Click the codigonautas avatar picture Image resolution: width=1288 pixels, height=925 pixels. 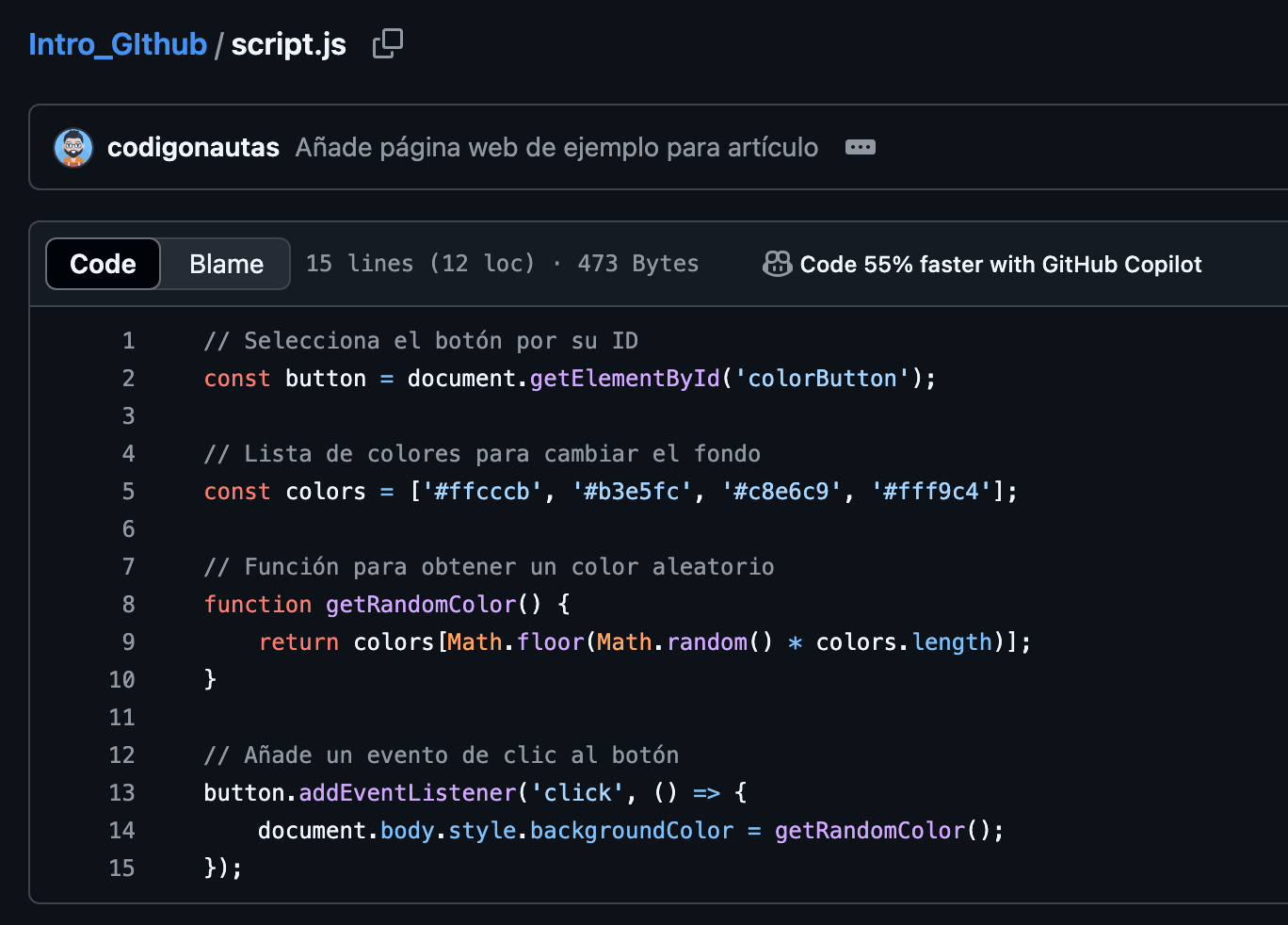(x=73, y=147)
